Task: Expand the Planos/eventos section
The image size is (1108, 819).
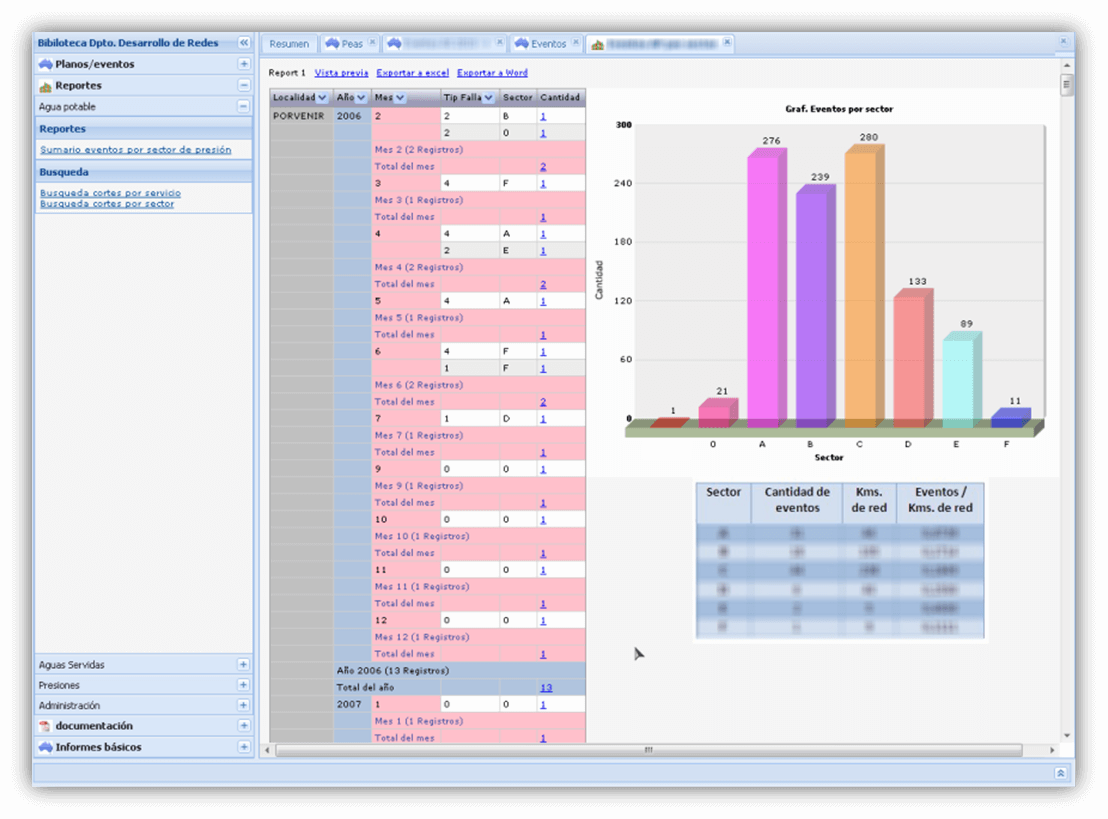Action: [243, 64]
